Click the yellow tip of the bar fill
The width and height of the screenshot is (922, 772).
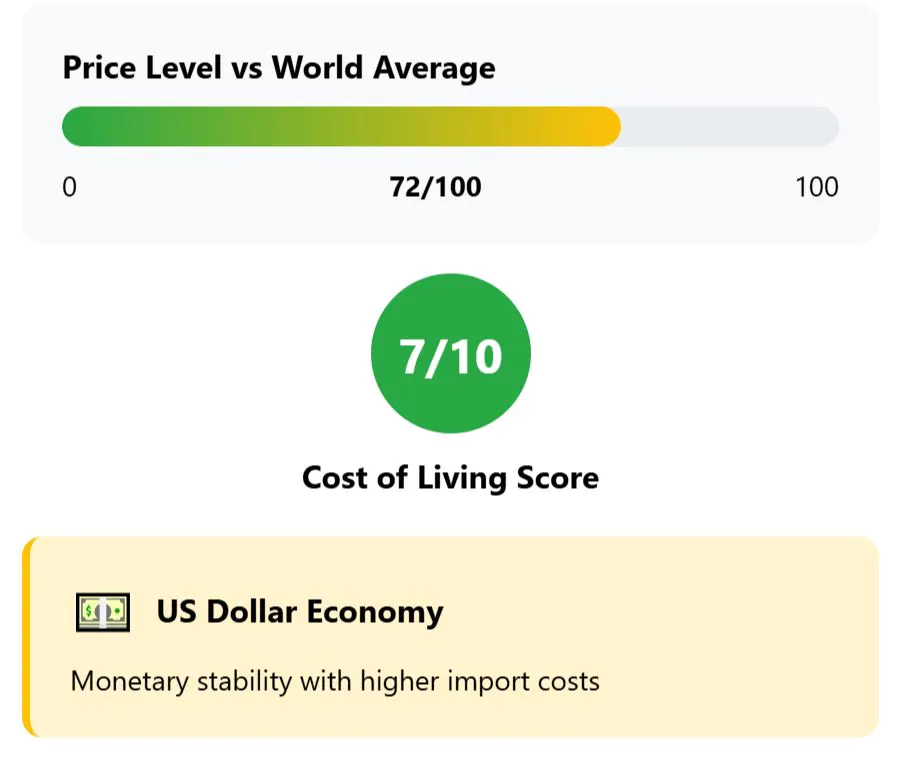click(x=600, y=126)
